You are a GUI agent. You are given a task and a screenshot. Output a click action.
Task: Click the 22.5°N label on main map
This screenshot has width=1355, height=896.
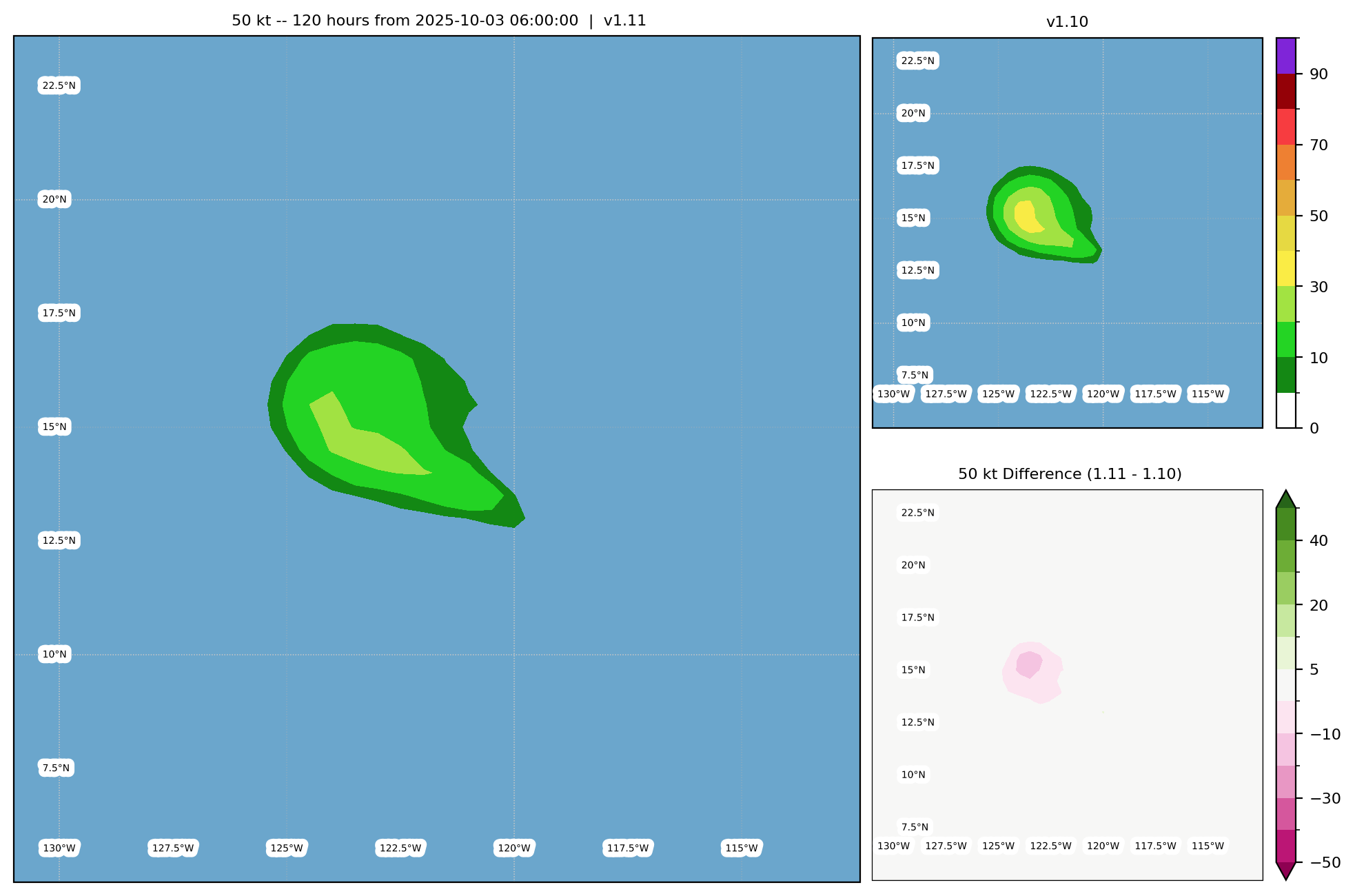[59, 85]
